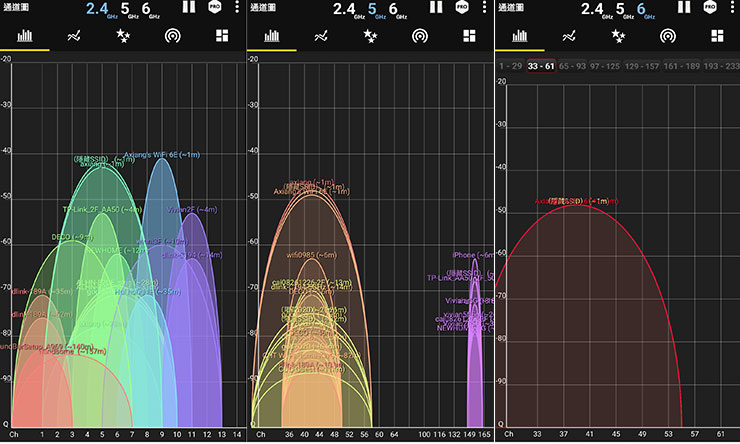
Task: Switch to 2.4 GHz in the 6 GHz screen
Action: [x=597, y=9]
